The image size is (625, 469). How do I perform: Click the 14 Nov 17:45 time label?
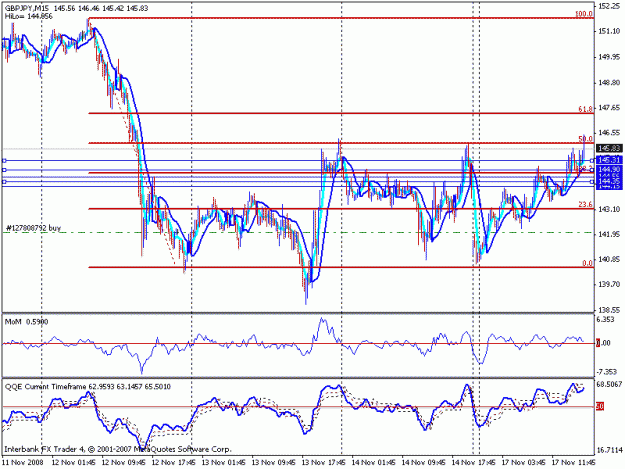[474, 463]
